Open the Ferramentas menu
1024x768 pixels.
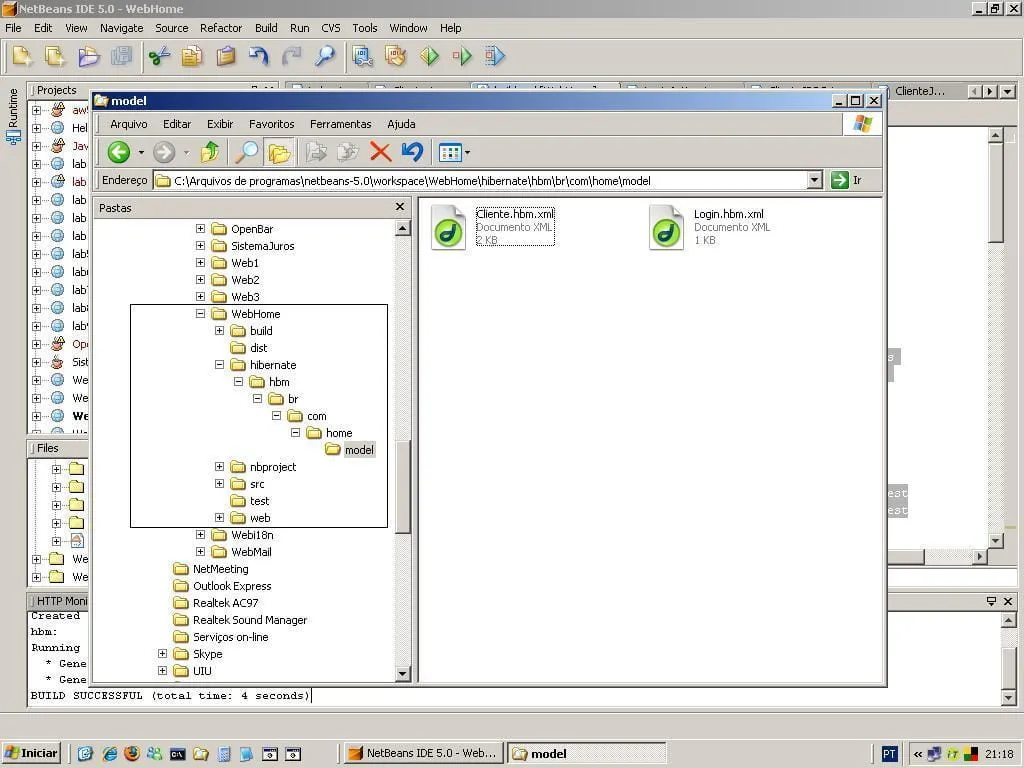340,124
